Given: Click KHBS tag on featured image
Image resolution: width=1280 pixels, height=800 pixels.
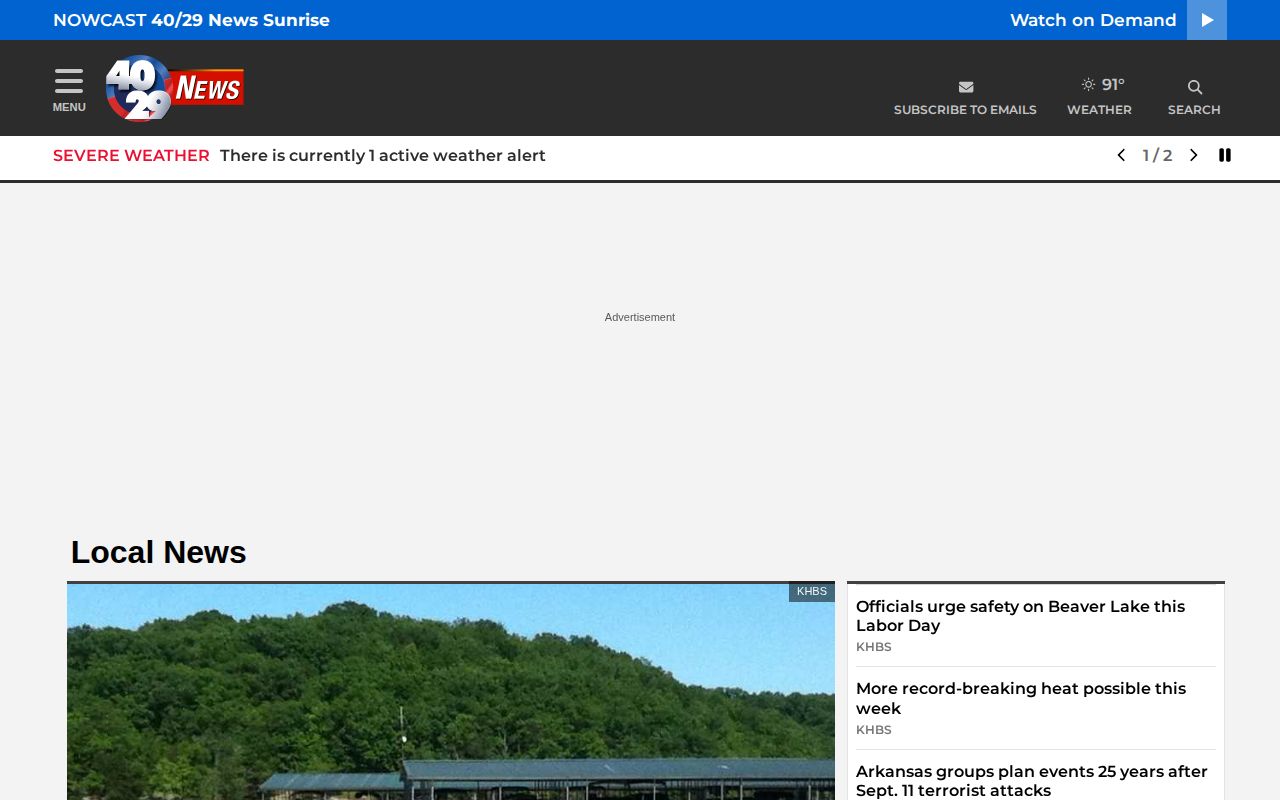Looking at the screenshot, I should [x=812, y=592].
